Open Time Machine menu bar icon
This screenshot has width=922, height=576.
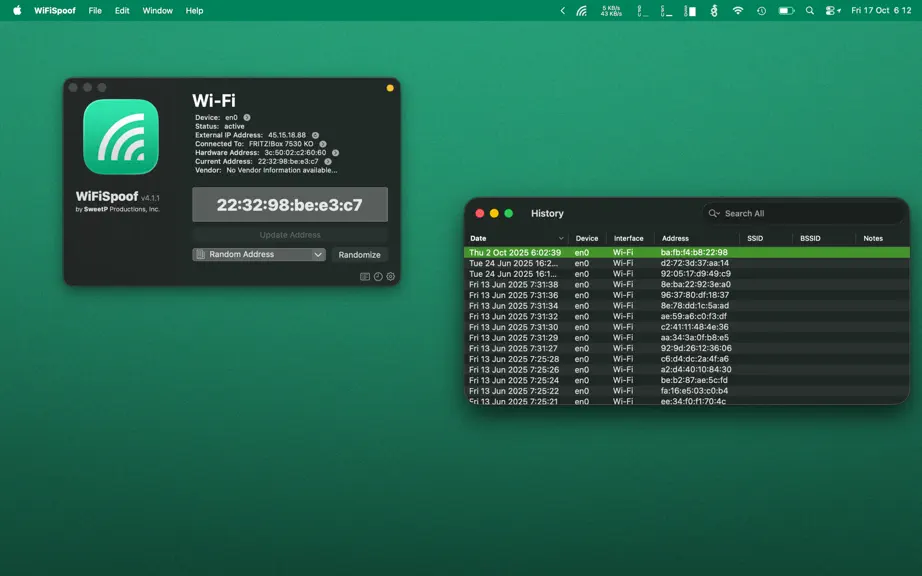(761, 11)
